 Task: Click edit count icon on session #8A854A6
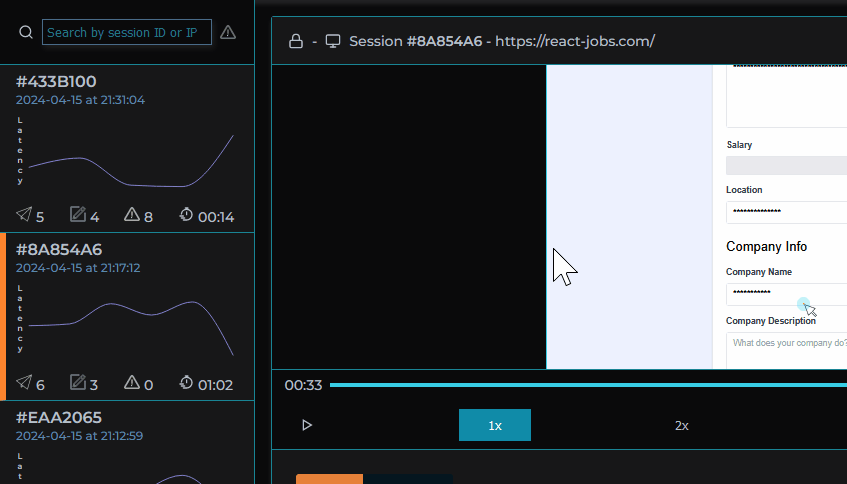77,383
